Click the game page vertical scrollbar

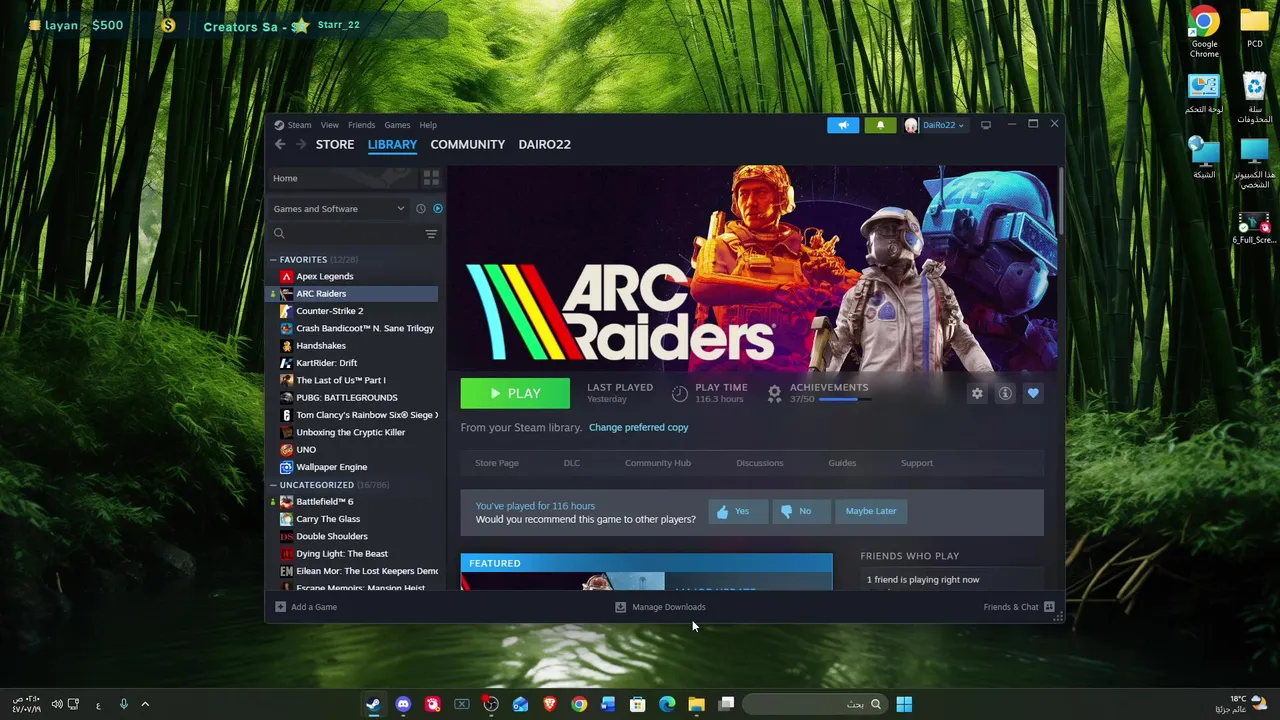click(1061, 203)
